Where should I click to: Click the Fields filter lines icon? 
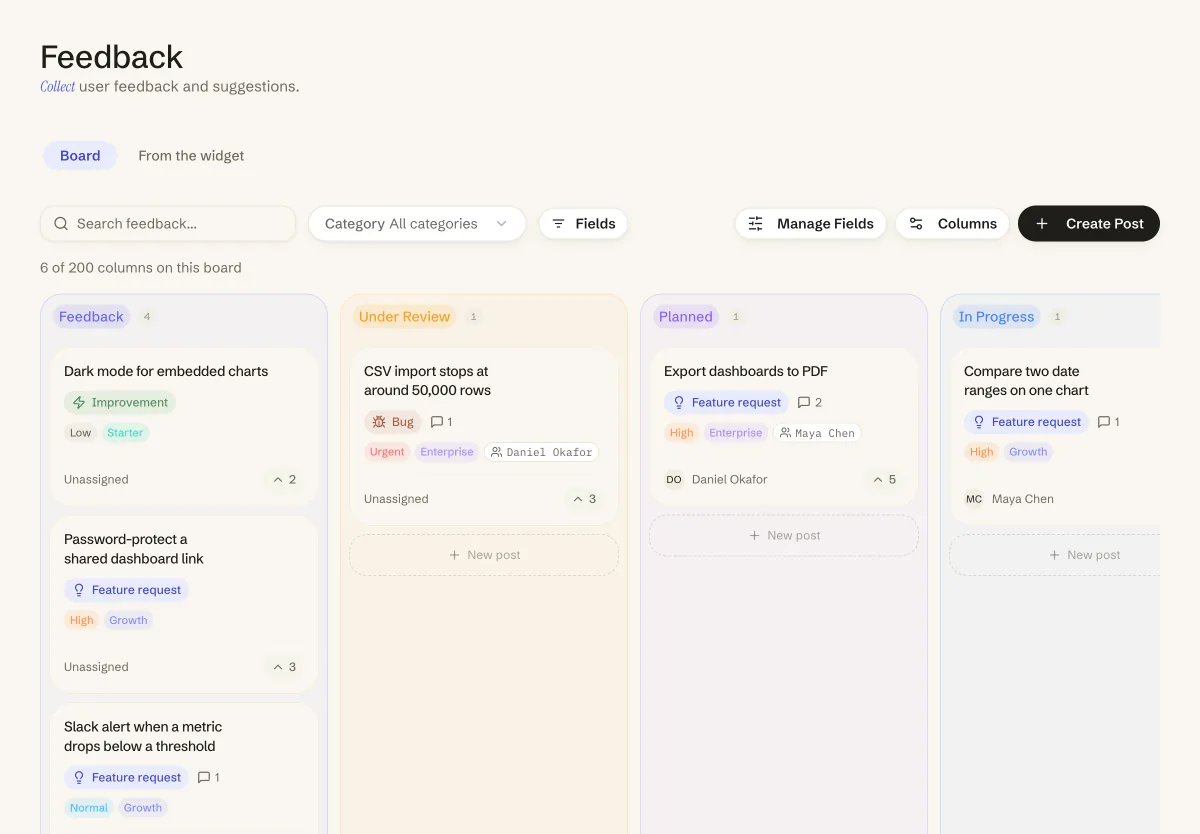tap(559, 224)
